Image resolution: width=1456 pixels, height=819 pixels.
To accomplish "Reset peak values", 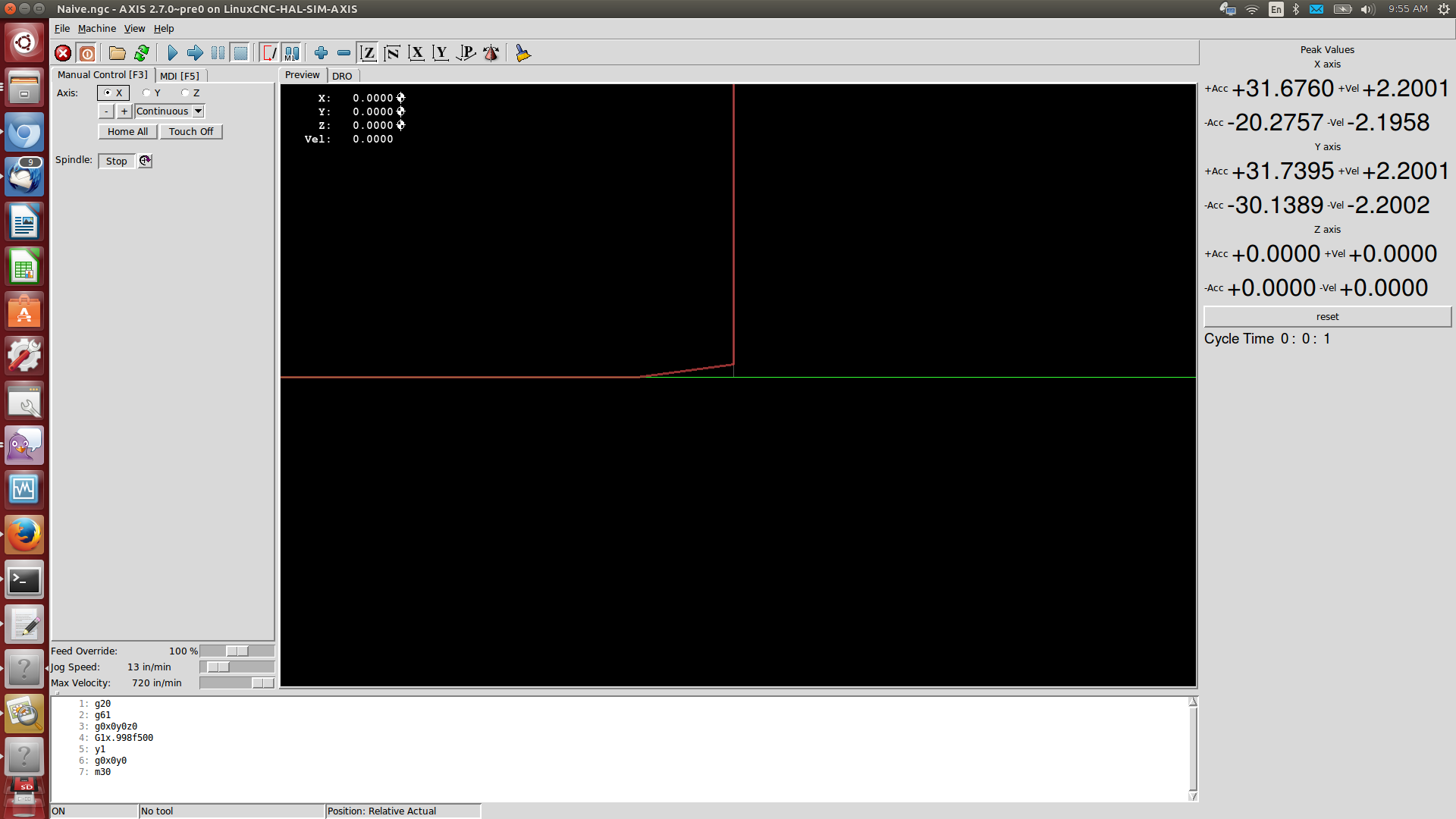I will coord(1327,317).
